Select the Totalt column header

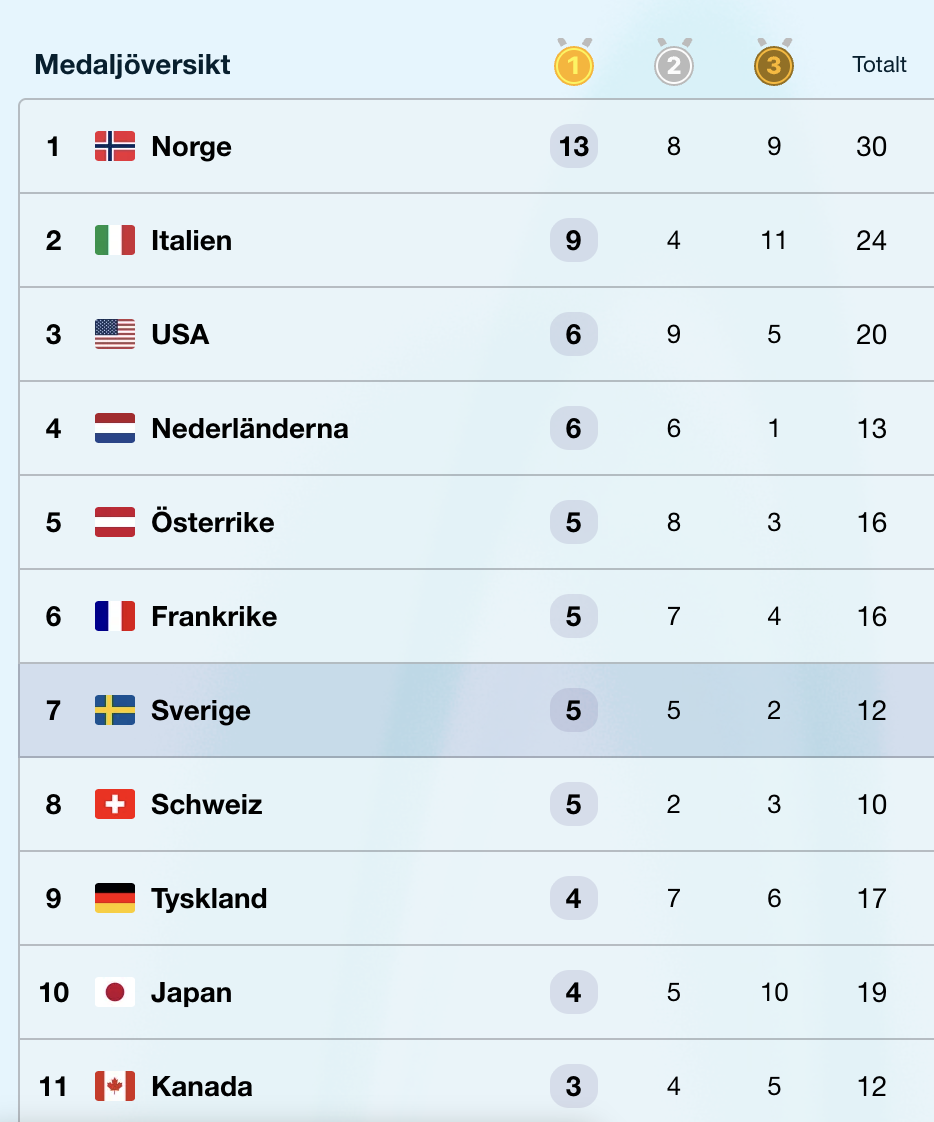tap(879, 65)
